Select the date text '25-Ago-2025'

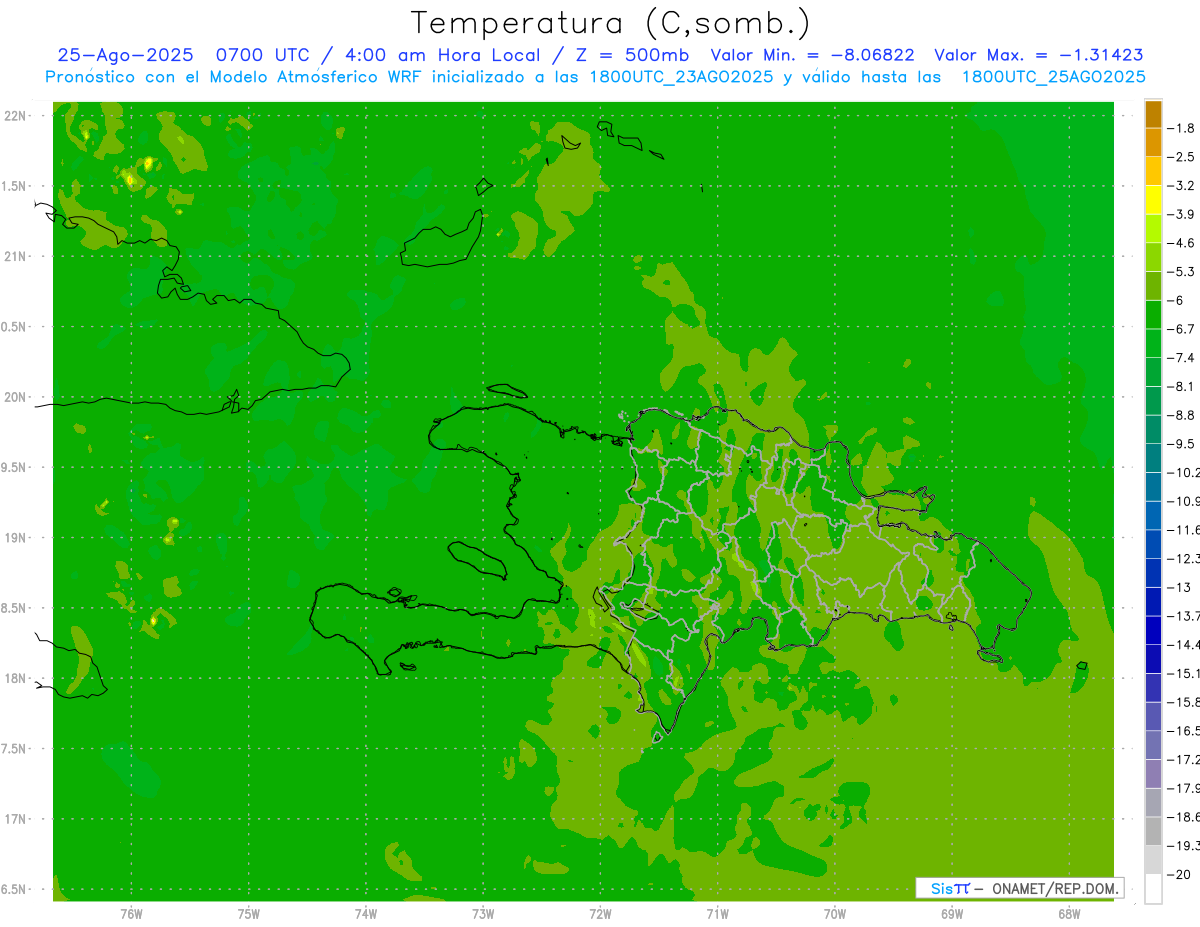[x=126, y=56]
